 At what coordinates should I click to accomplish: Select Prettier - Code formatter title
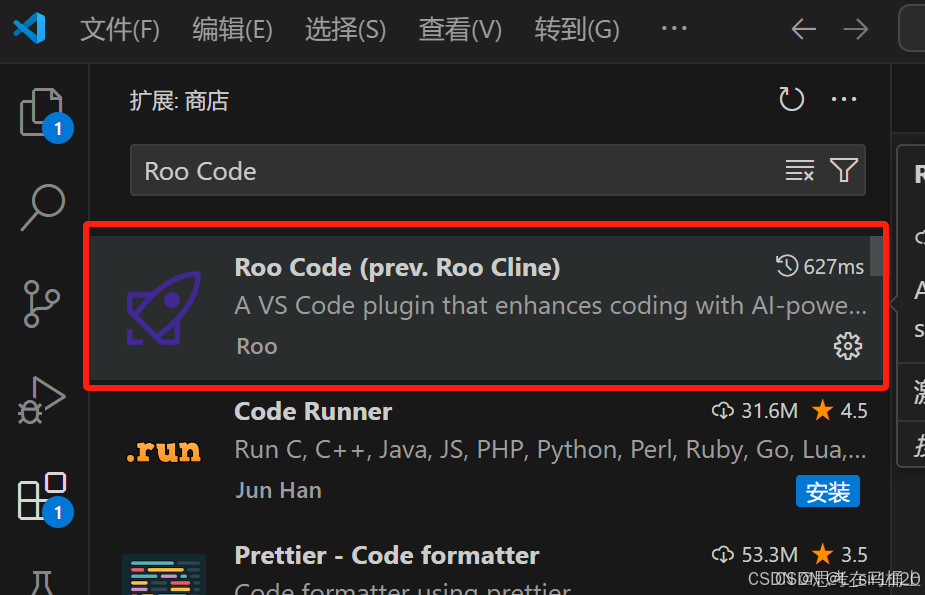click(386, 555)
